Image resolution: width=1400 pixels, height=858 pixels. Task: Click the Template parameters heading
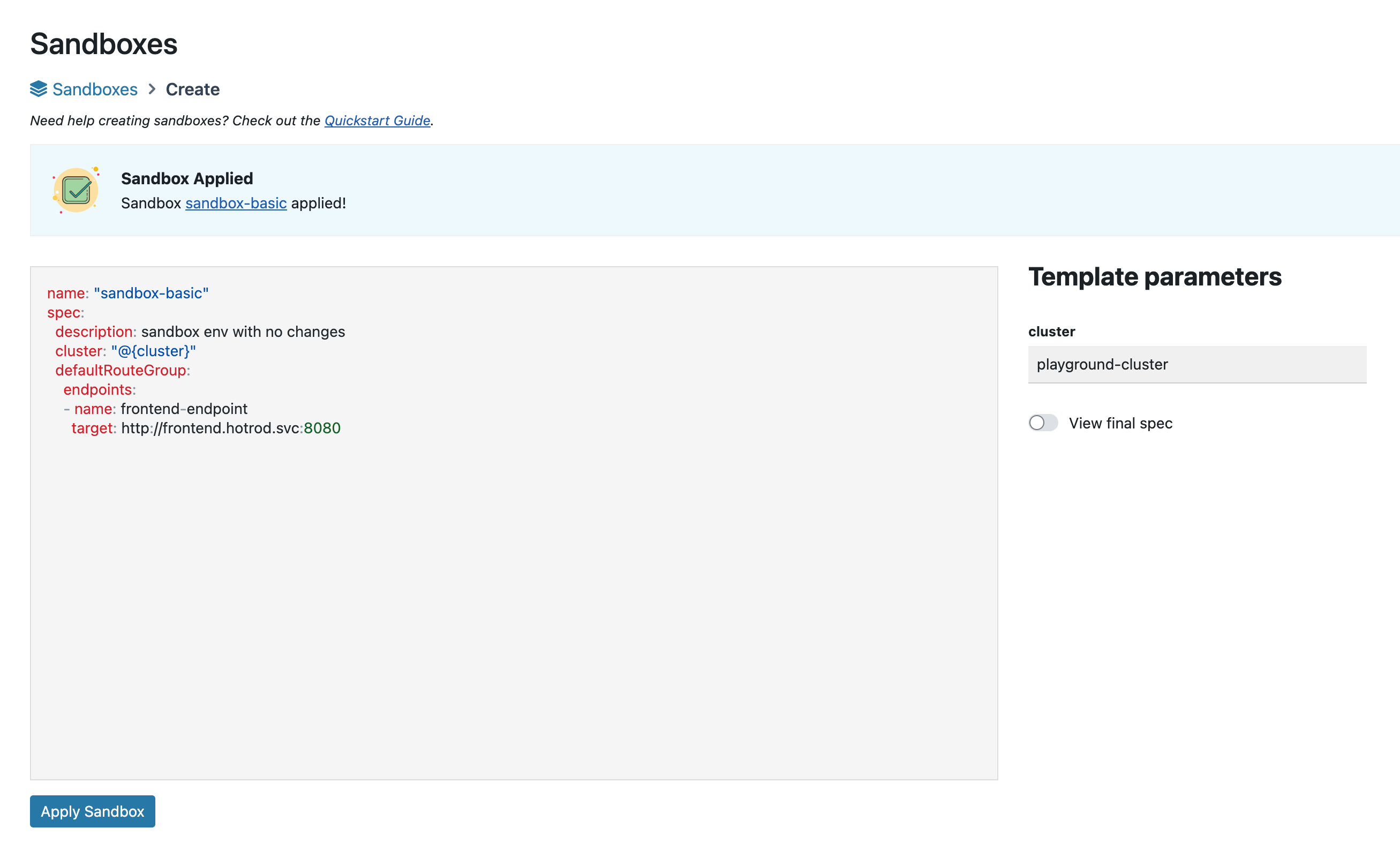(x=1155, y=277)
